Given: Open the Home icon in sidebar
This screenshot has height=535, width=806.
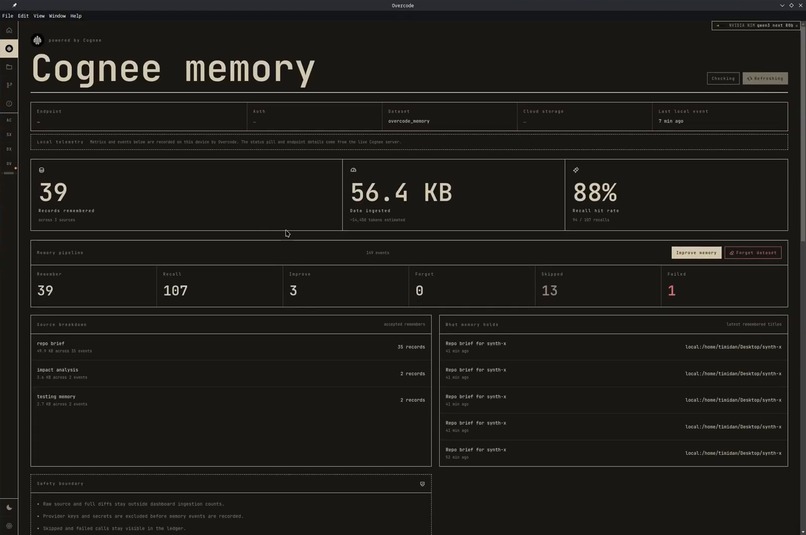Looking at the screenshot, I should coord(9,30).
